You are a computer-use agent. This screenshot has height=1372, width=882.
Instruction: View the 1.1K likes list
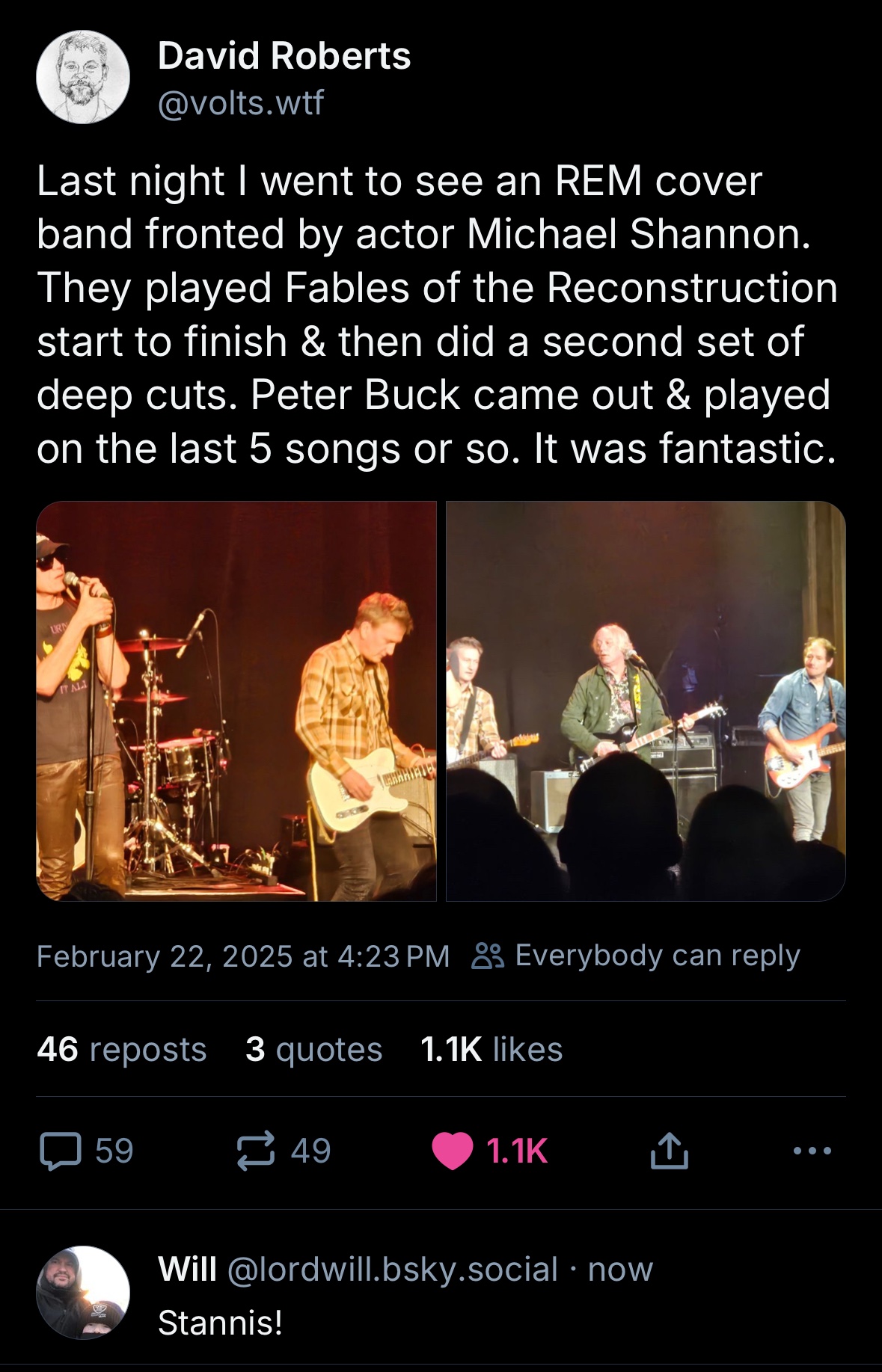(x=491, y=1049)
